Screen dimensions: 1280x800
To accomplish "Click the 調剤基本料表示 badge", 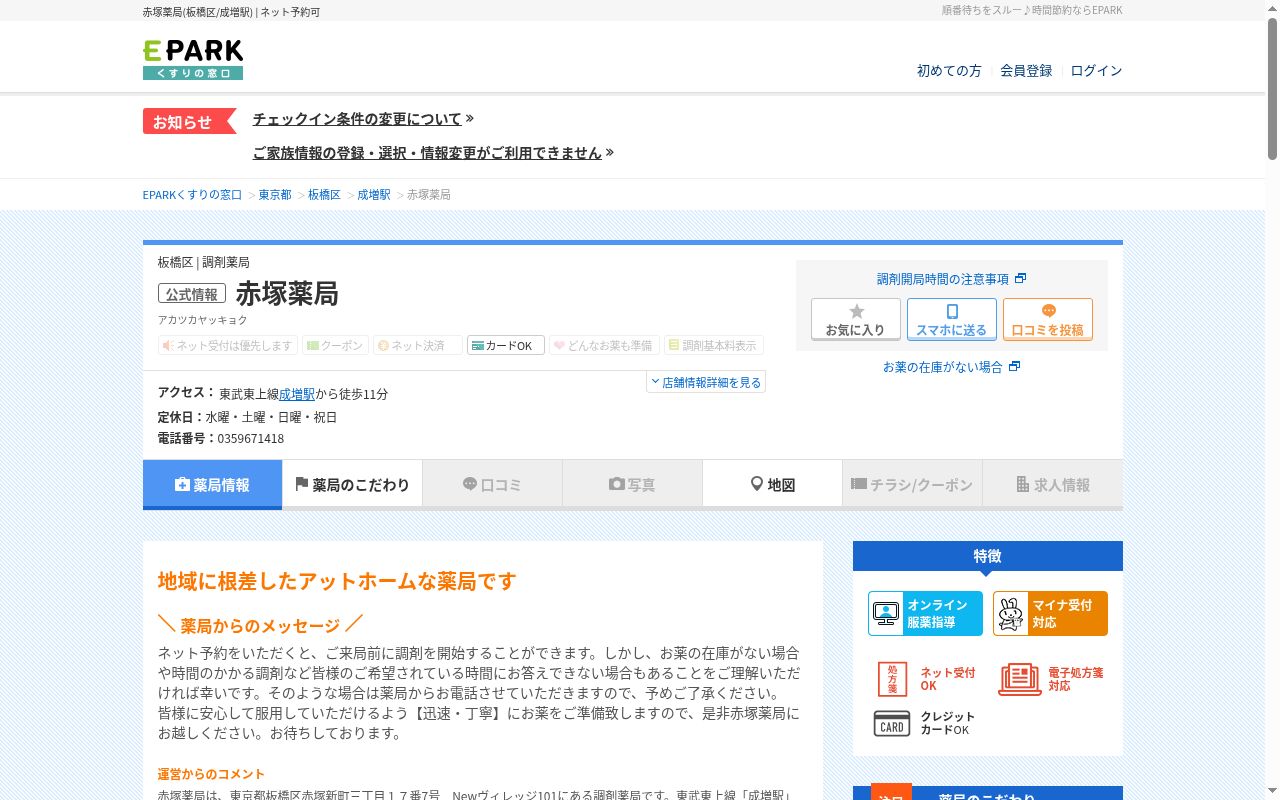I will point(713,345).
